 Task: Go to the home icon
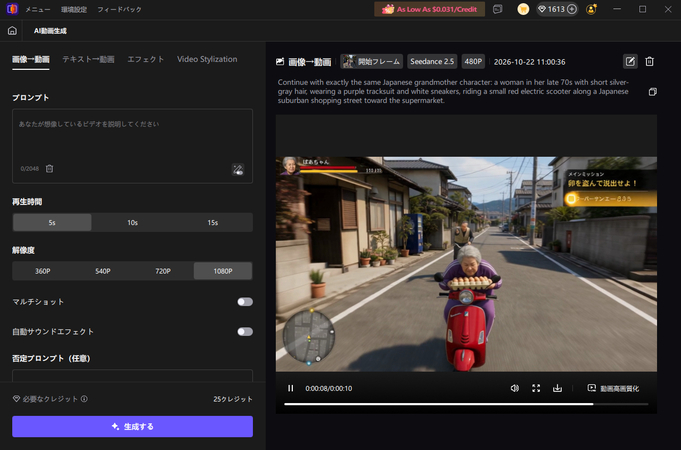point(12,31)
